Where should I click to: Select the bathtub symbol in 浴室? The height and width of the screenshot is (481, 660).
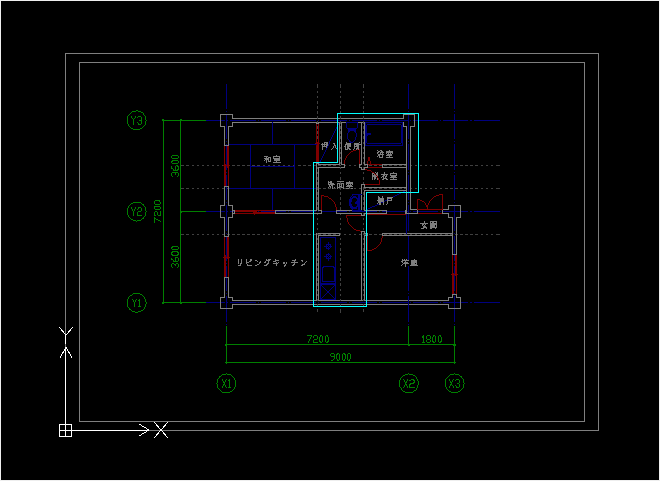point(384,134)
